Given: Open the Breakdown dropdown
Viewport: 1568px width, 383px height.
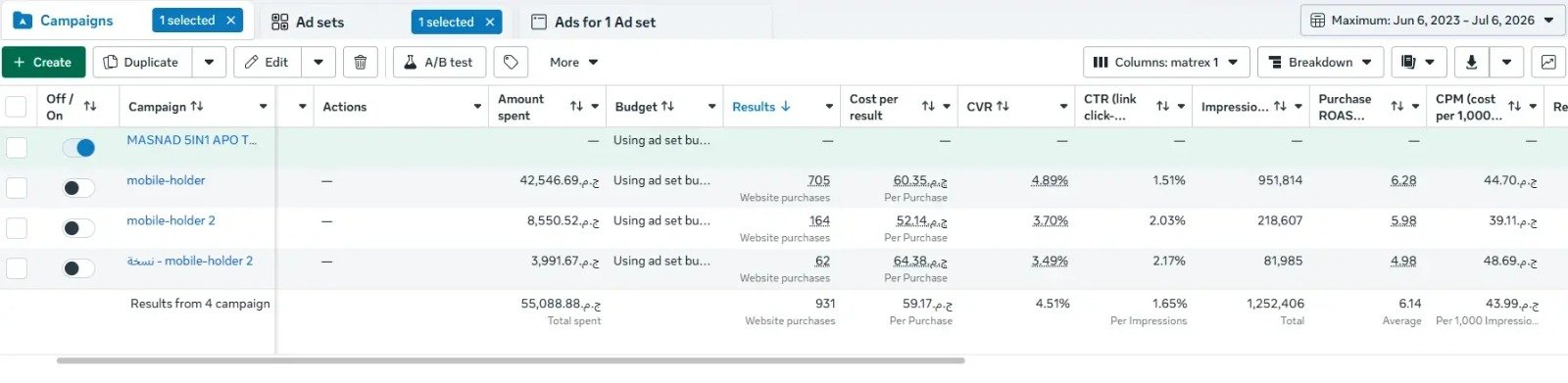Looking at the screenshot, I should coord(1321,62).
